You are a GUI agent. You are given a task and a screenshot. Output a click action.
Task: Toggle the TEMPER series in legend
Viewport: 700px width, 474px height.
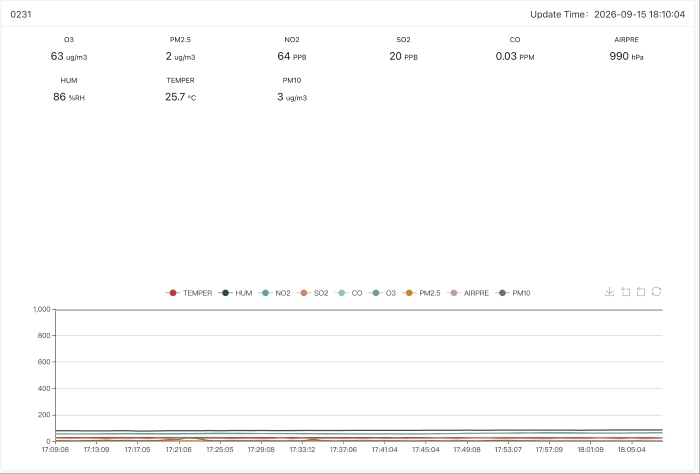pyautogui.click(x=189, y=293)
